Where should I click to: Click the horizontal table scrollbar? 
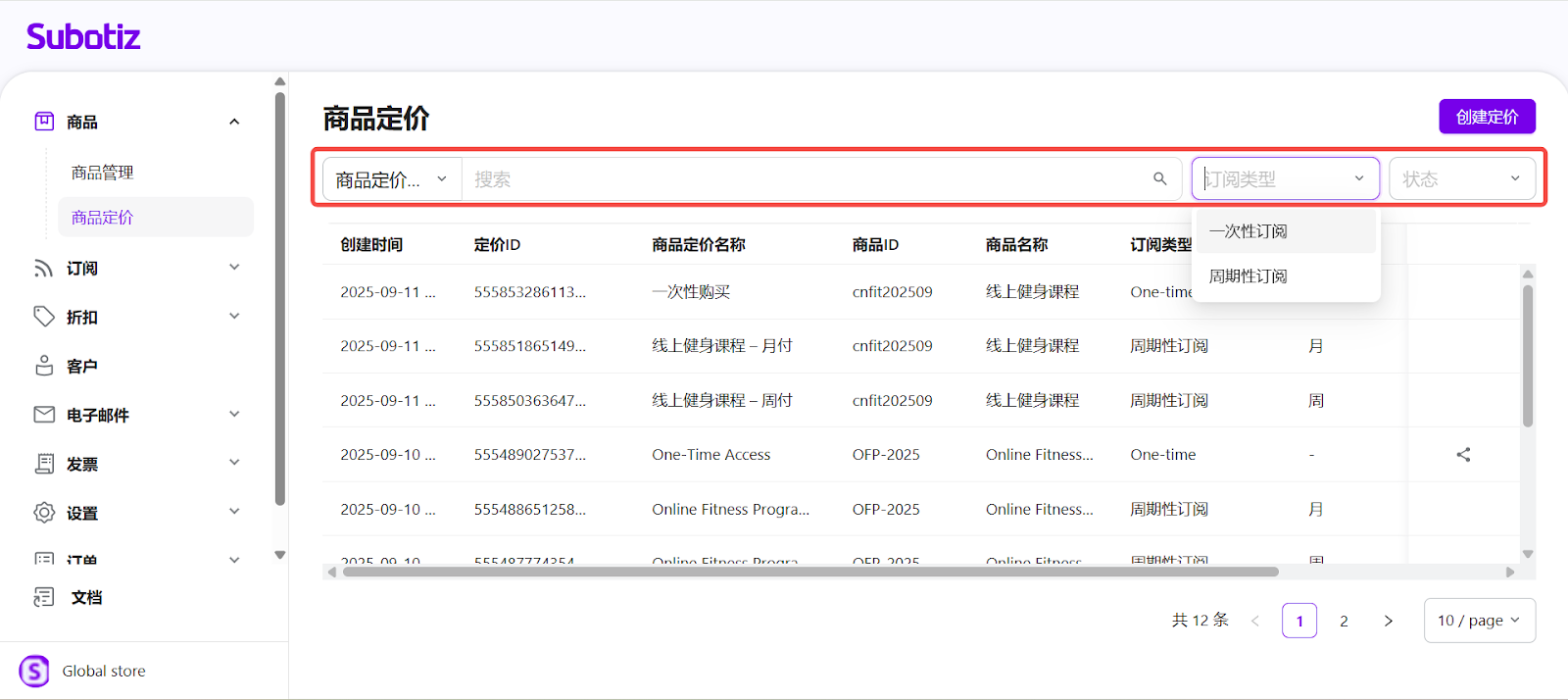click(x=809, y=572)
